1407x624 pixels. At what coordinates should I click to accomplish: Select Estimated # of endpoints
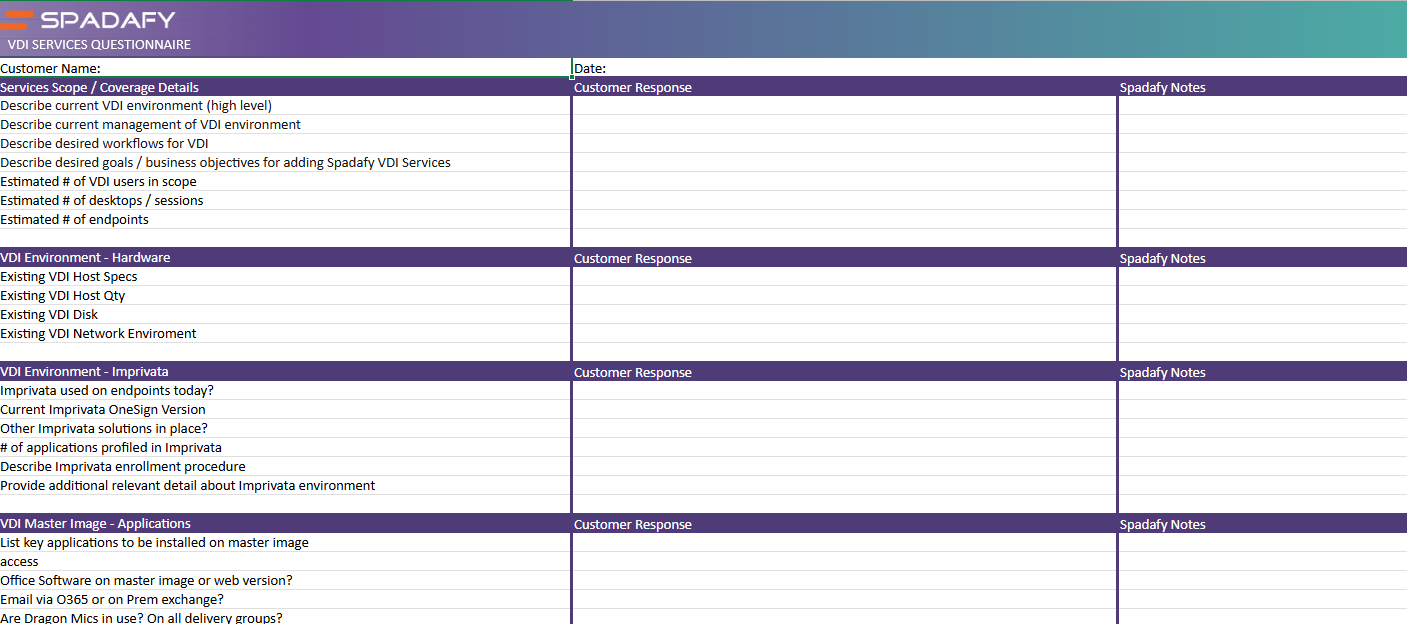pyautogui.click(x=285, y=219)
